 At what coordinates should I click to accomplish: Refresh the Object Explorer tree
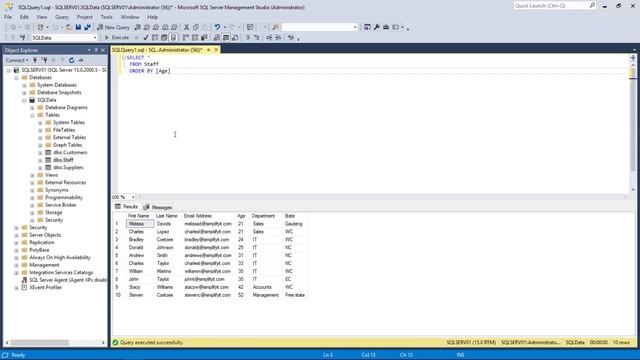(71, 60)
